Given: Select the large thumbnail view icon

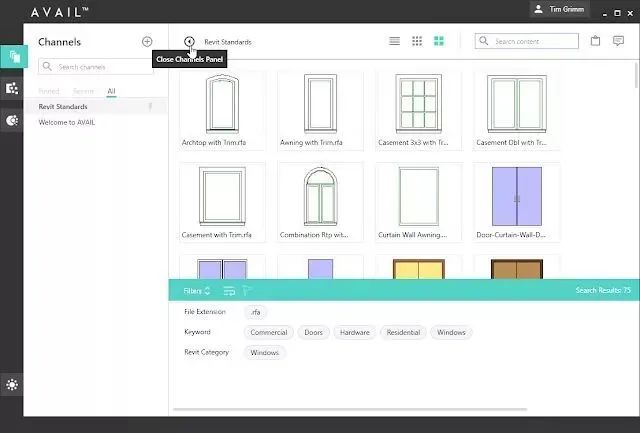Looking at the screenshot, I should pyautogui.click(x=439, y=41).
